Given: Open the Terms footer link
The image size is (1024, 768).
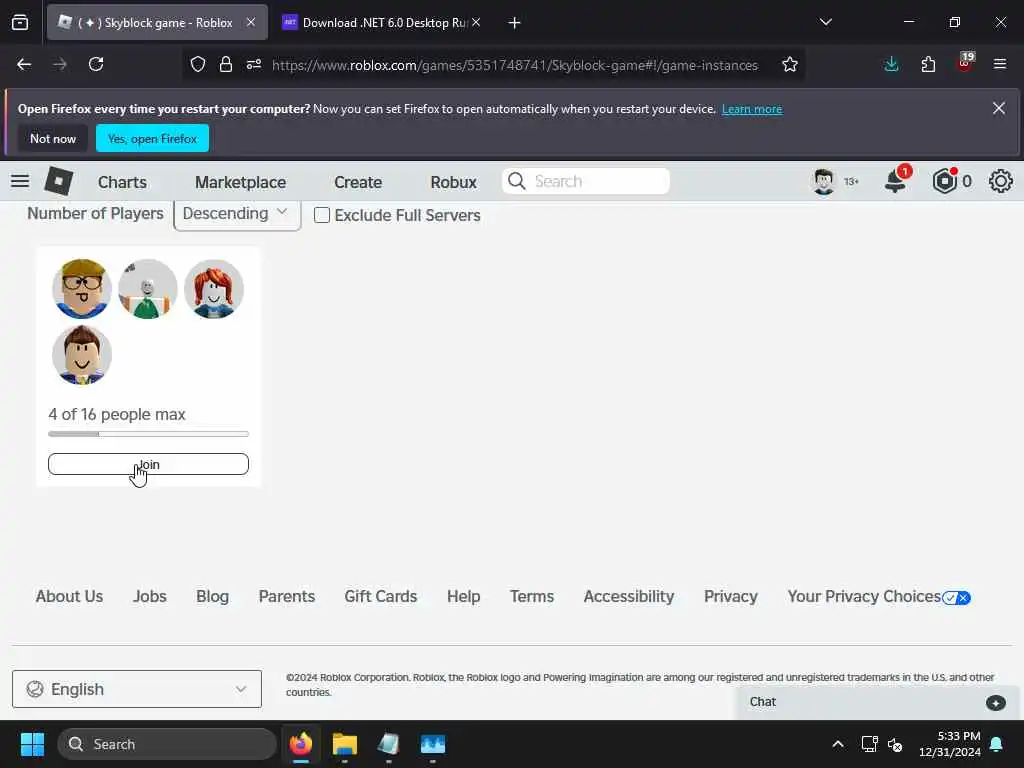Looking at the screenshot, I should coord(532,596).
